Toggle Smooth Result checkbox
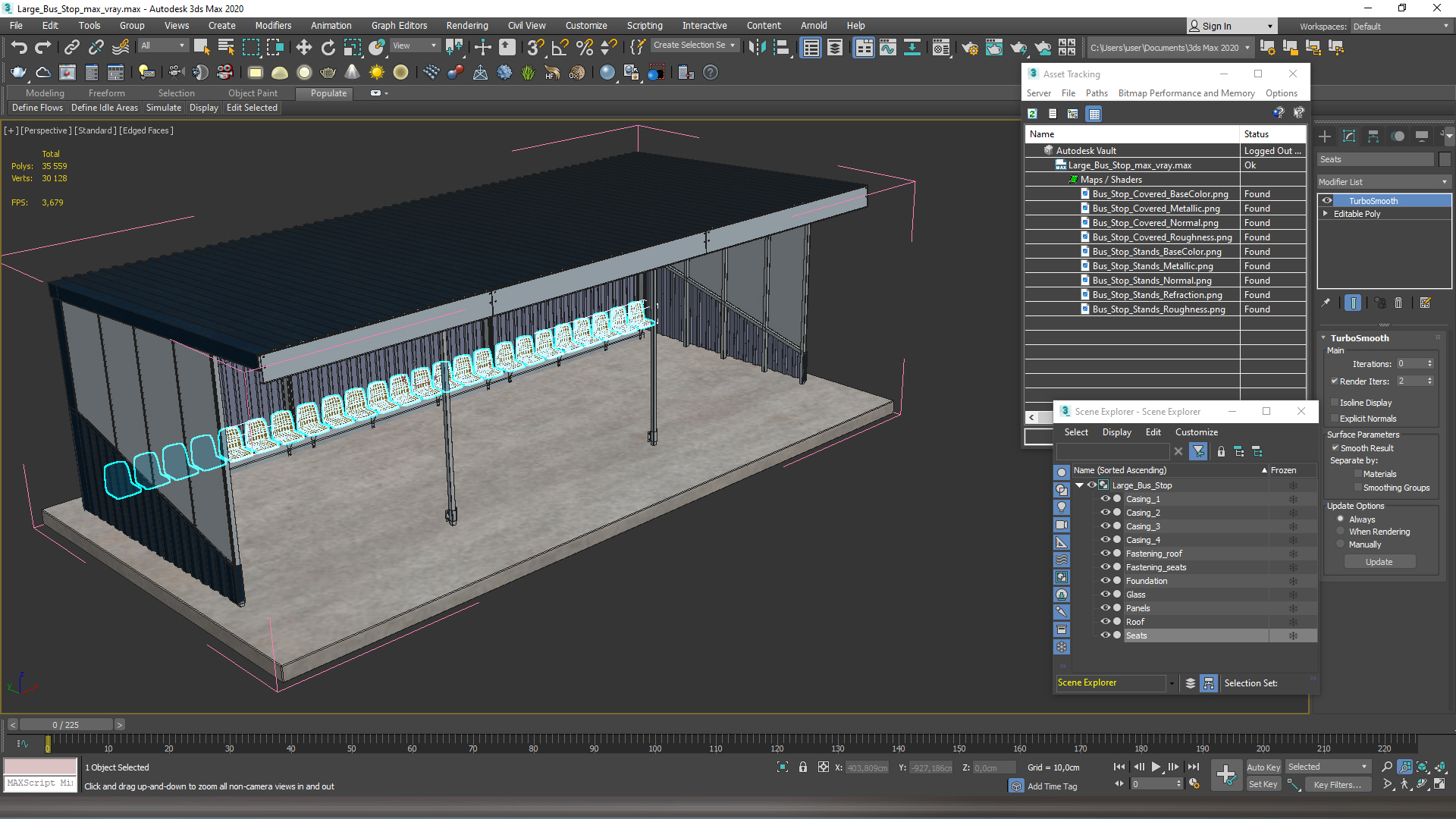The image size is (1456, 819). (x=1335, y=448)
